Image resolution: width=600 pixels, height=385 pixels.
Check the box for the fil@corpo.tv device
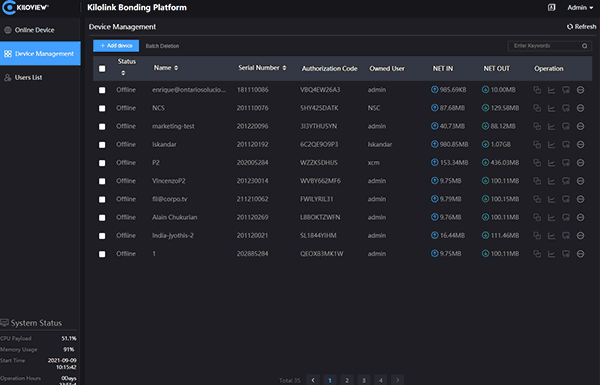(102, 199)
